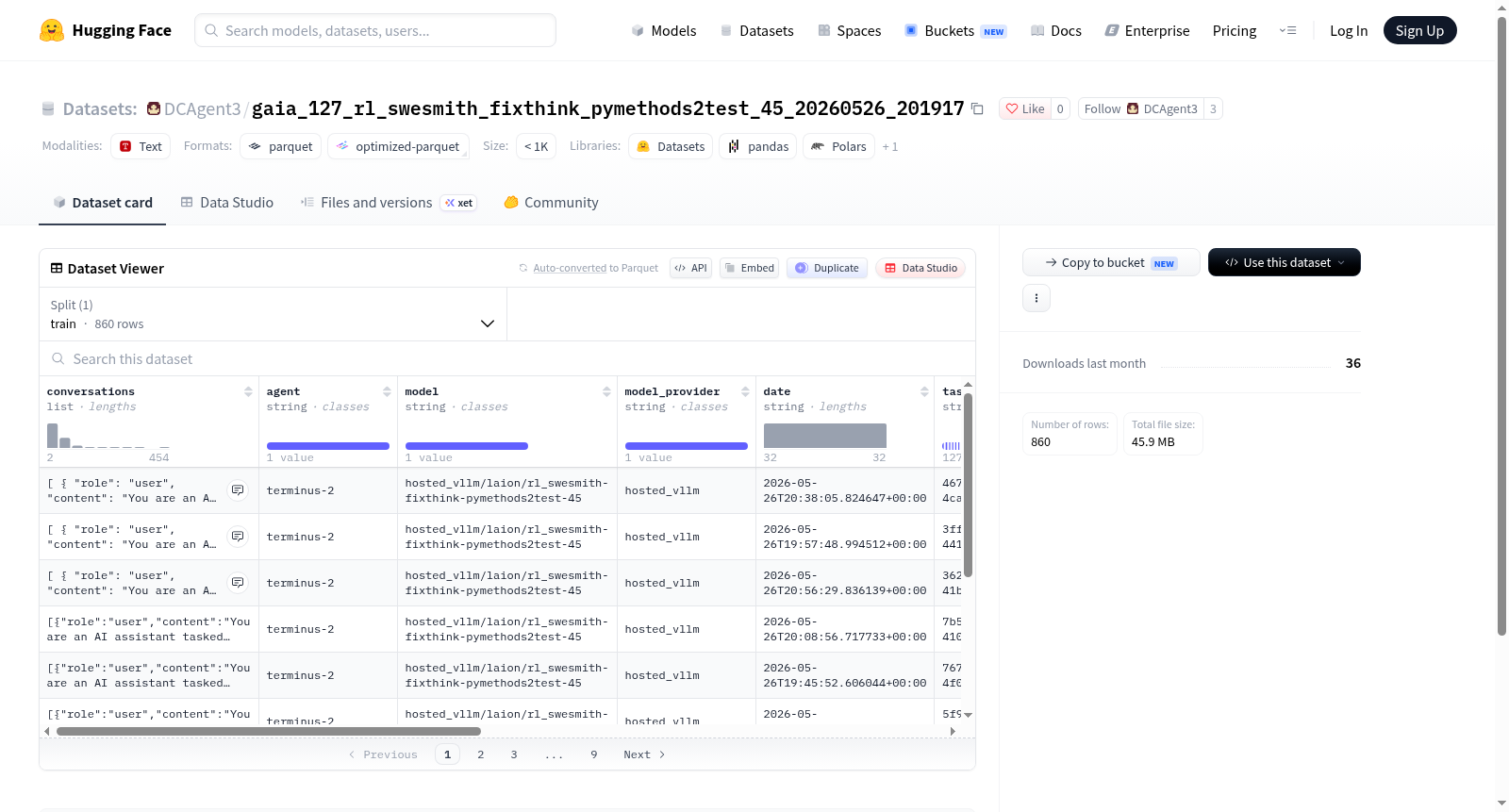Screen dimensions: 1509x812
Task: Sort by the agent column
Action: click(387, 391)
